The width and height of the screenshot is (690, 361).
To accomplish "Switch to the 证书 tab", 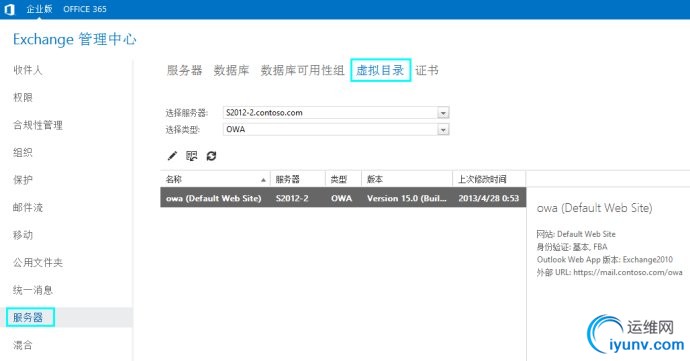I will (x=427, y=70).
